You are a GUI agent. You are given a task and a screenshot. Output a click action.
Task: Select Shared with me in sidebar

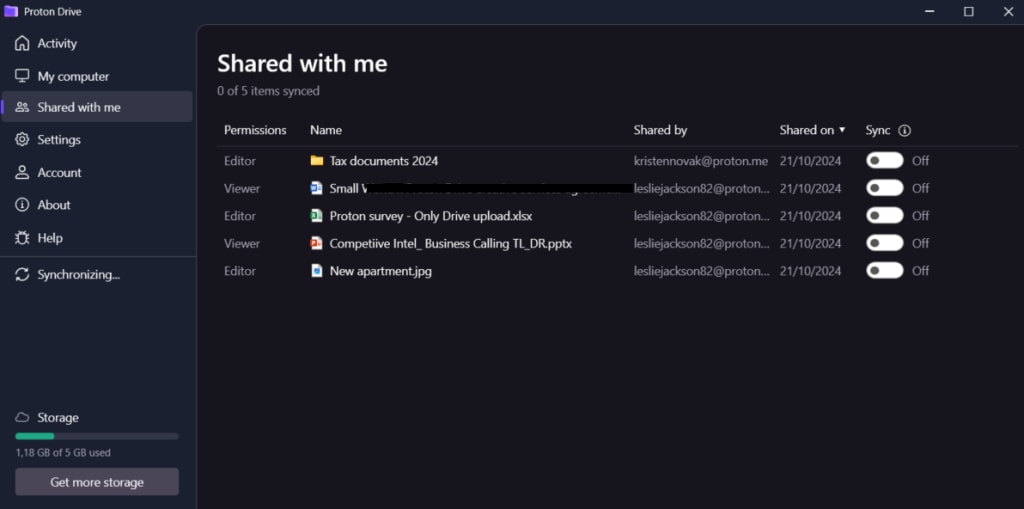tap(97, 107)
